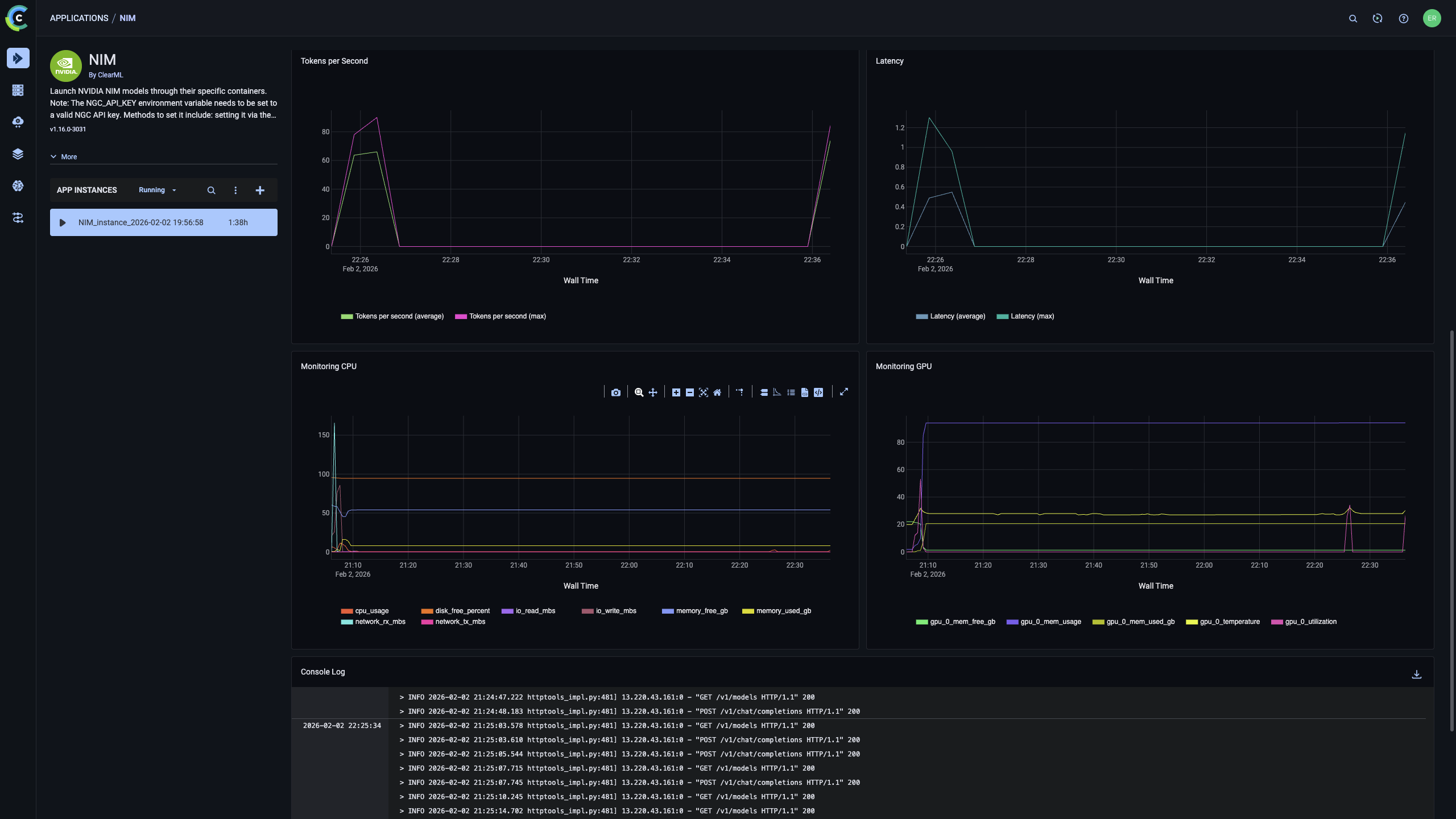The image size is (1456, 819).
Task: Add new app instance with plus button
Action: pyautogui.click(x=260, y=191)
